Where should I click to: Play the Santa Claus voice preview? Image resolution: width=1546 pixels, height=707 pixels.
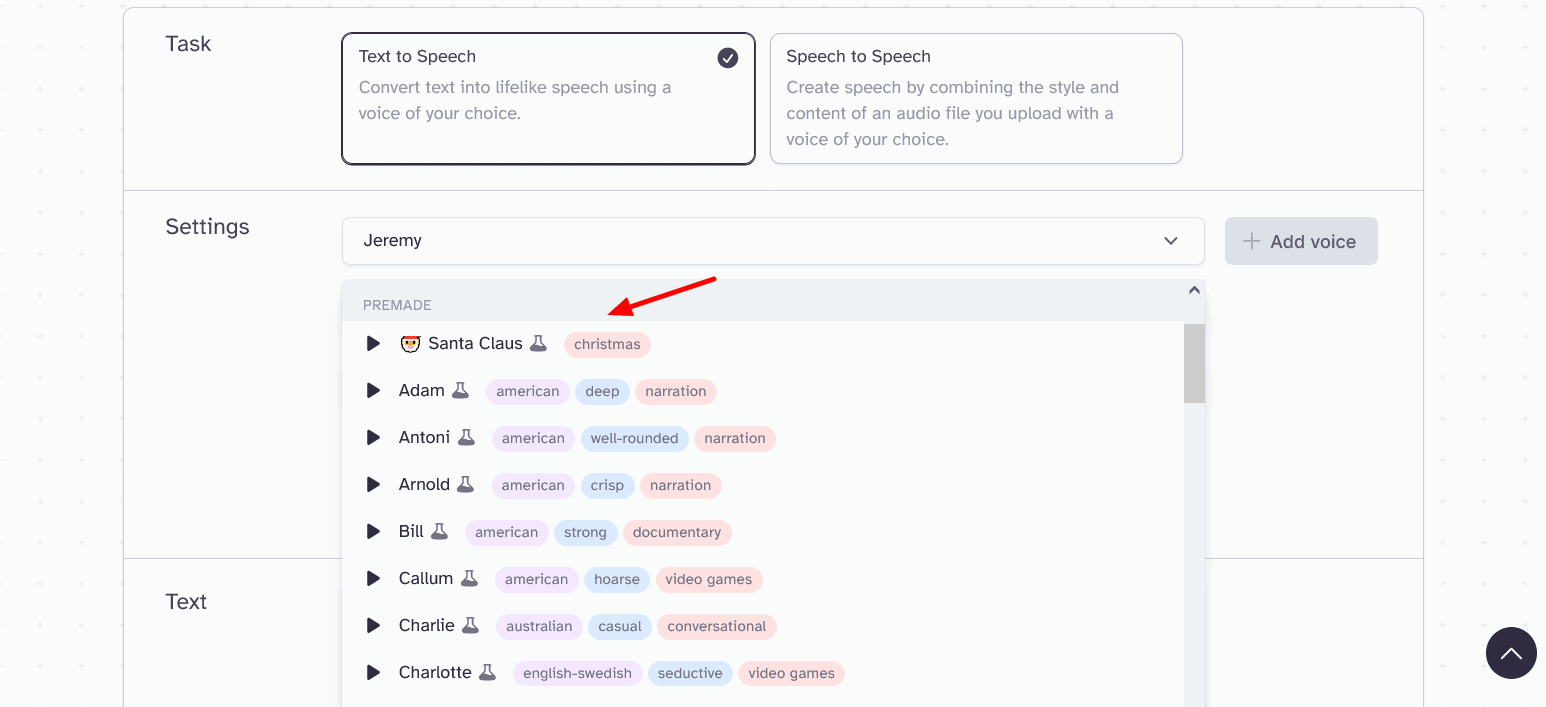pos(373,344)
